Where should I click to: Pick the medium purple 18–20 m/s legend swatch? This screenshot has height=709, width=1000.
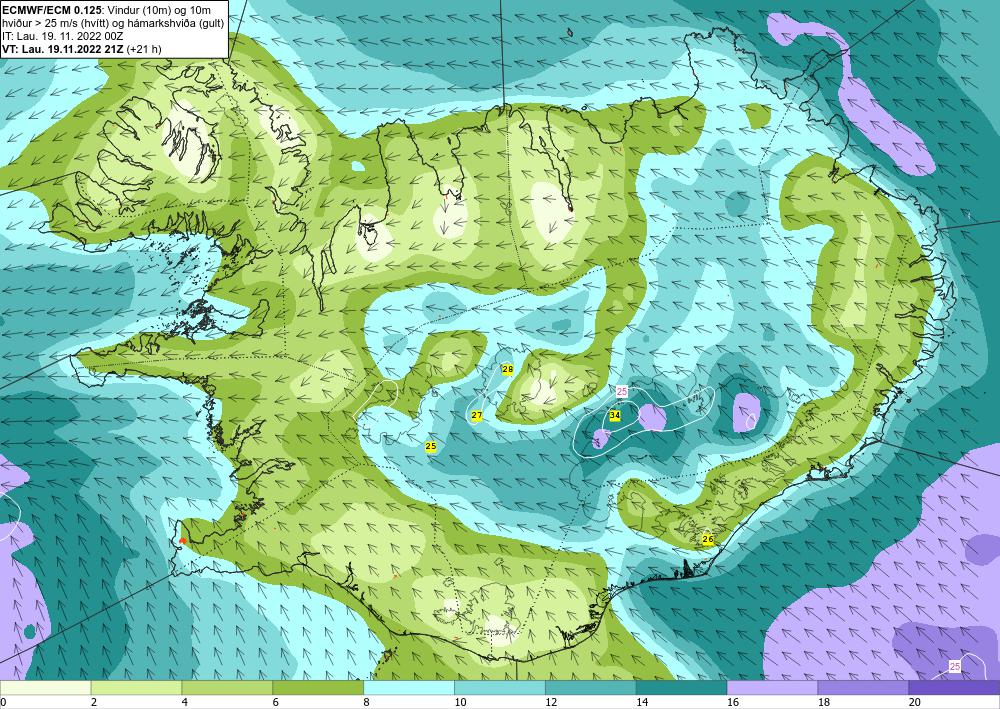point(863,687)
